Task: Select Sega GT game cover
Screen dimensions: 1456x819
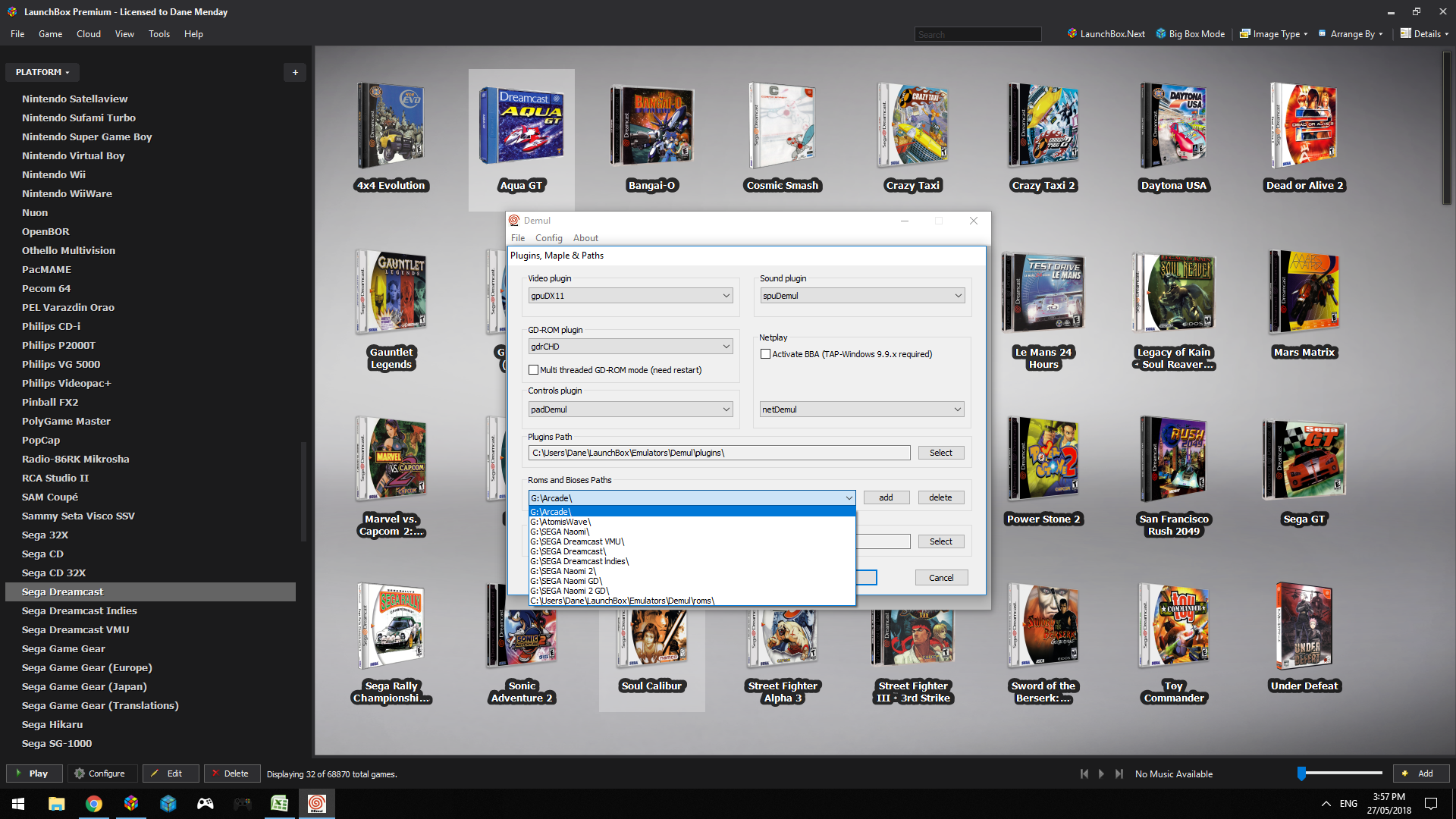Action: [x=1304, y=459]
